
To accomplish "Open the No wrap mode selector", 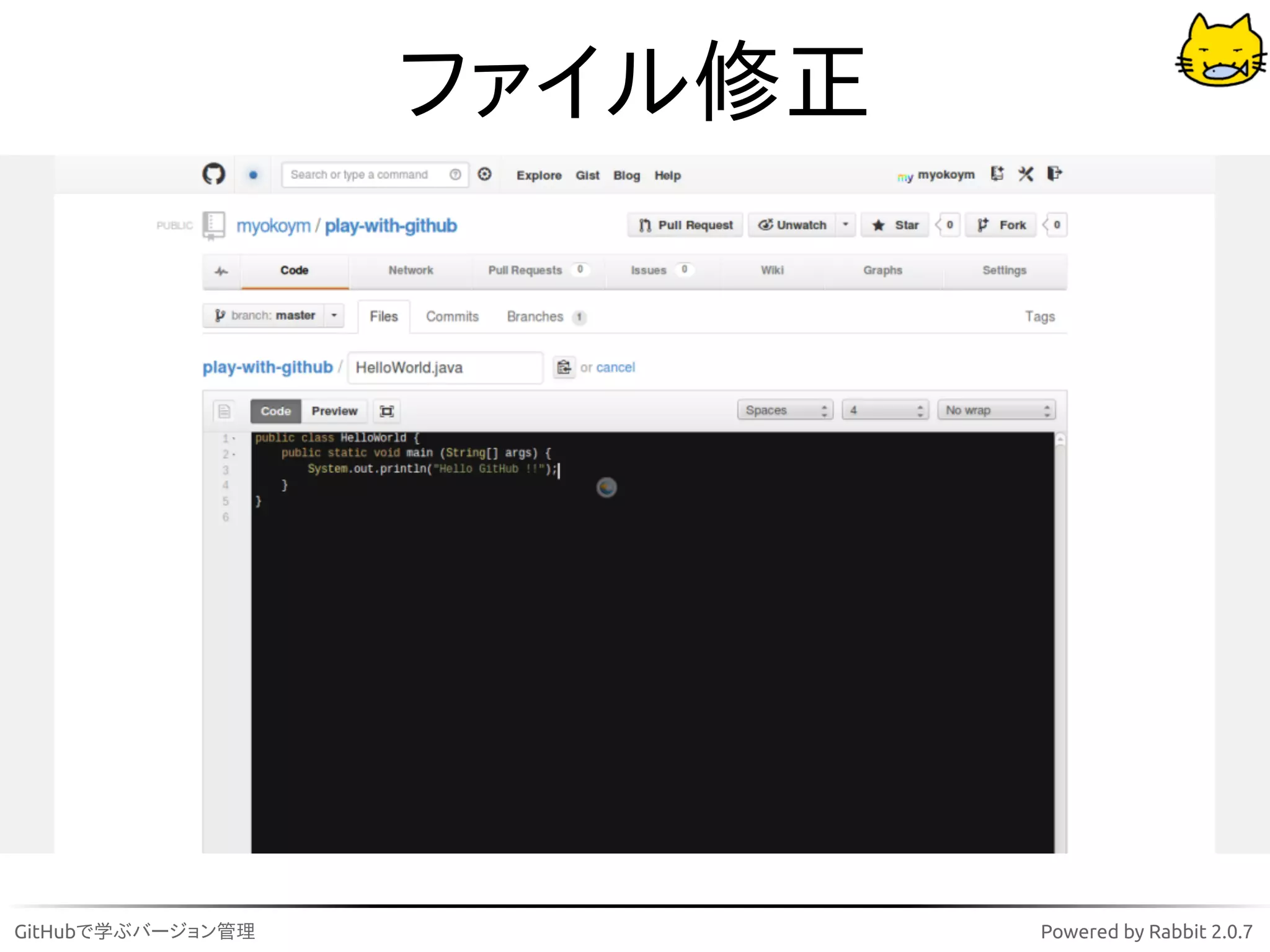I will click(x=996, y=410).
